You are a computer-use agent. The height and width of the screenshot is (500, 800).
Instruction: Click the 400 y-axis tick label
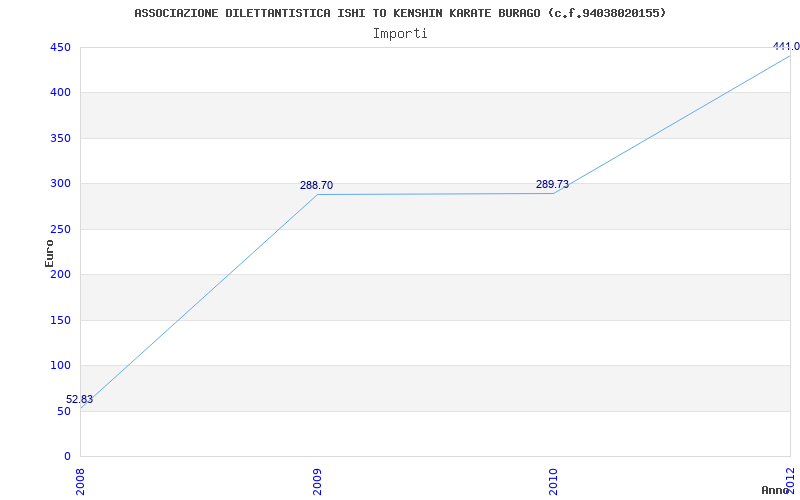coord(60,93)
